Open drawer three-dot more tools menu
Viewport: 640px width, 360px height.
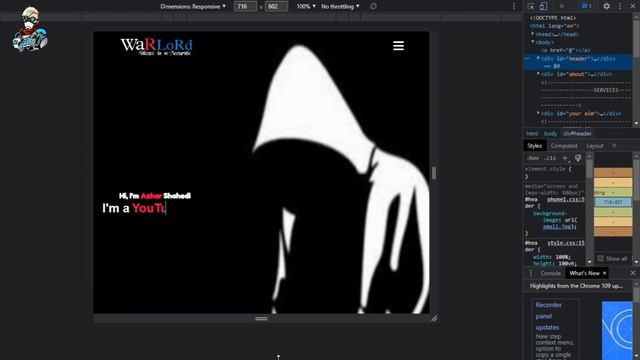click(x=531, y=273)
